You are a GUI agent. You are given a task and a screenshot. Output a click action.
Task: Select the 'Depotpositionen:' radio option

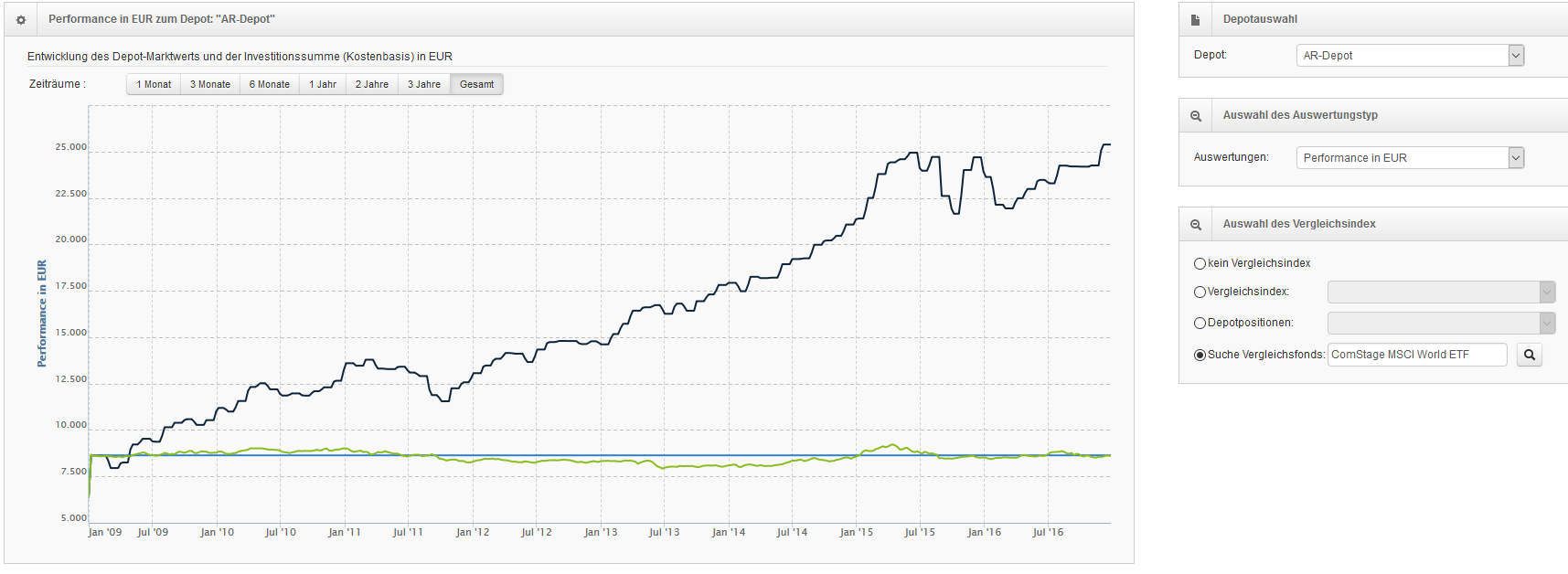coord(1200,324)
